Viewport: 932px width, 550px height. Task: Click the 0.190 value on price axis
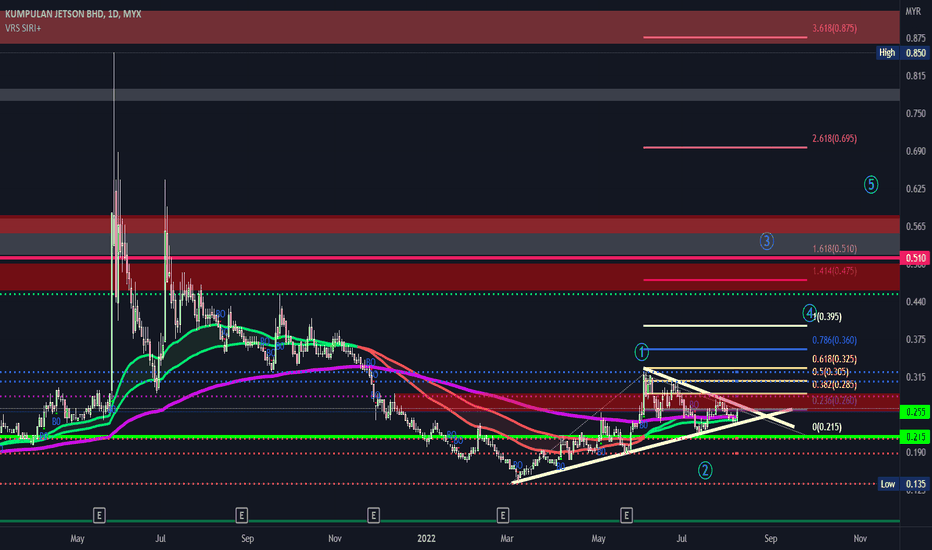915,452
